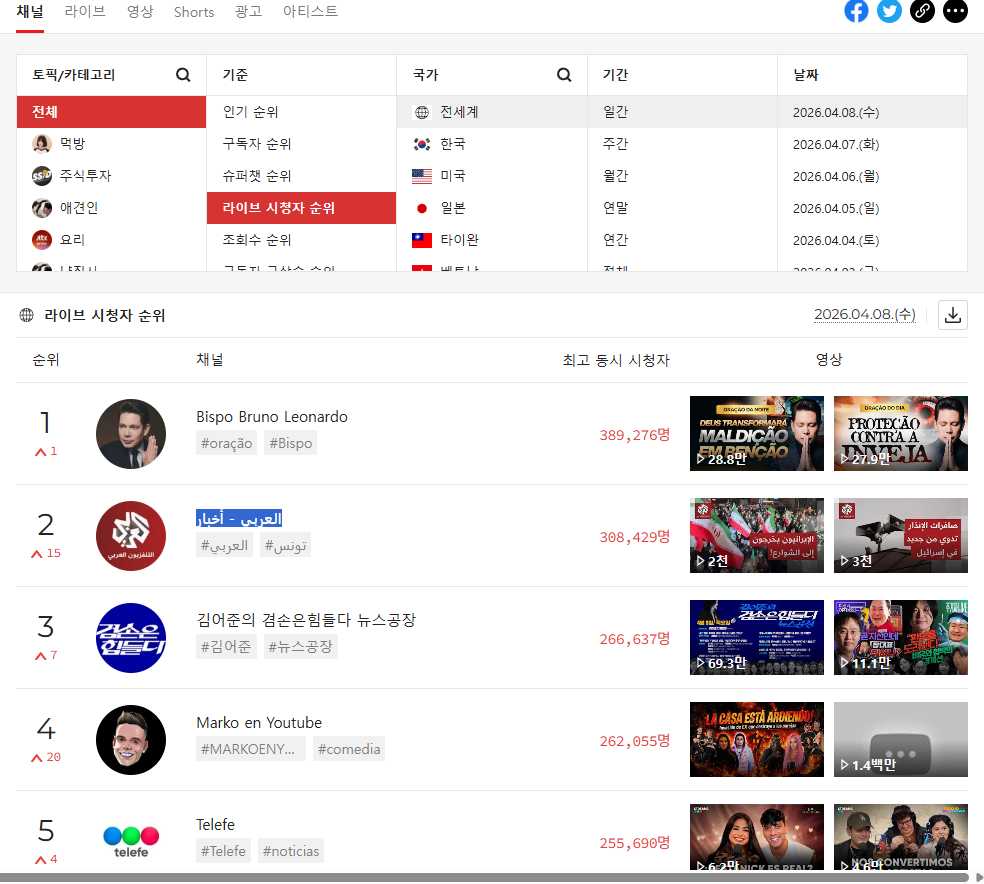Click the horizontal scrollbar at page bottom
The height and width of the screenshot is (884, 984).
(x=484, y=877)
